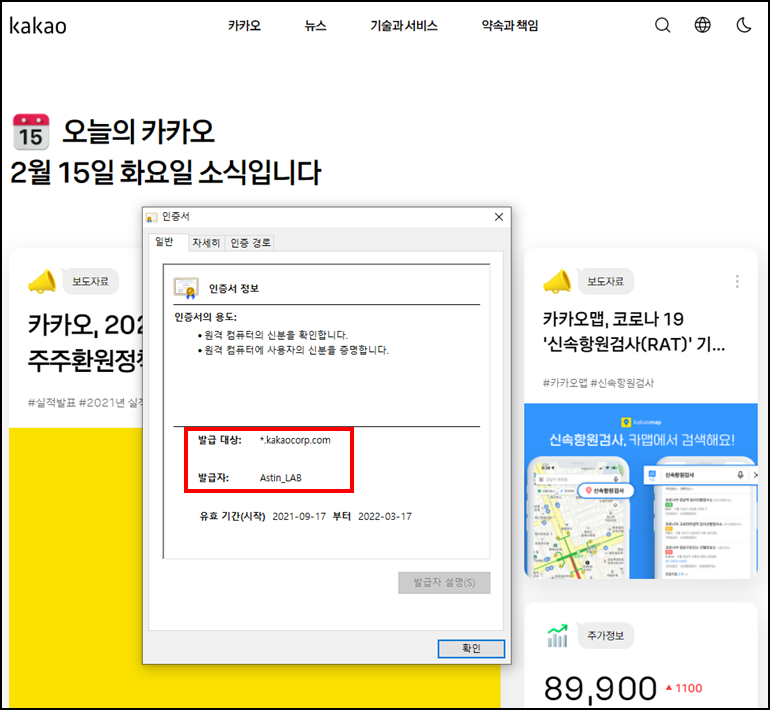Click the certificate icon beside 인증서 정보

coord(186,288)
